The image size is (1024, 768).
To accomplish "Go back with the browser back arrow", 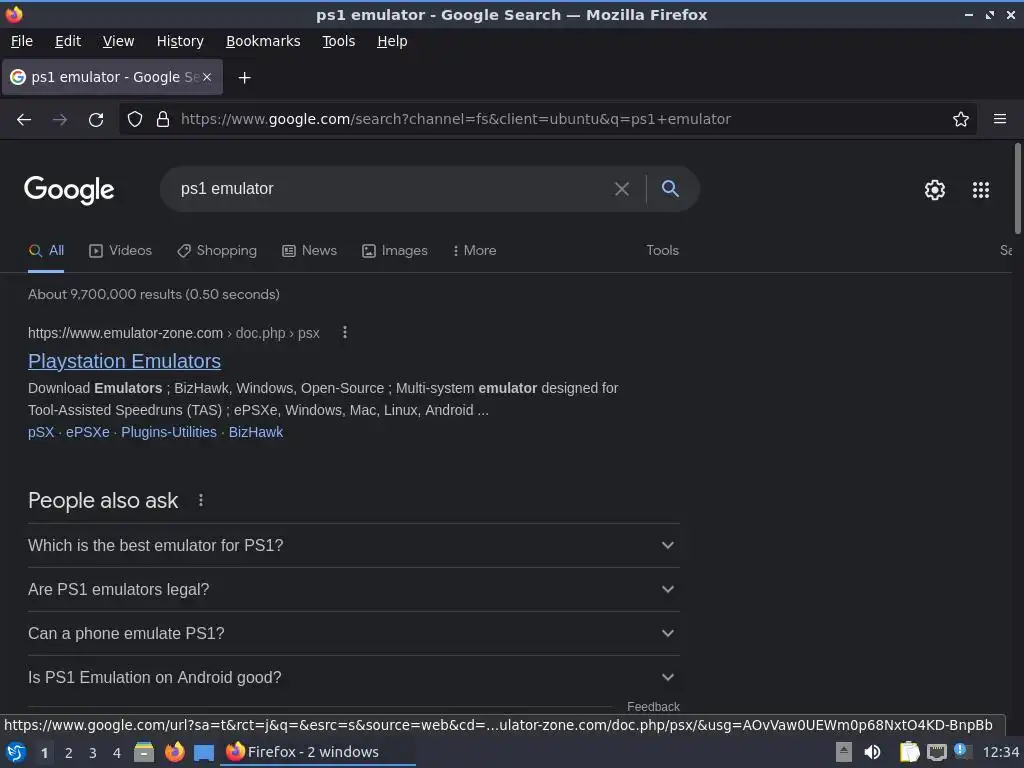I will (24, 120).
